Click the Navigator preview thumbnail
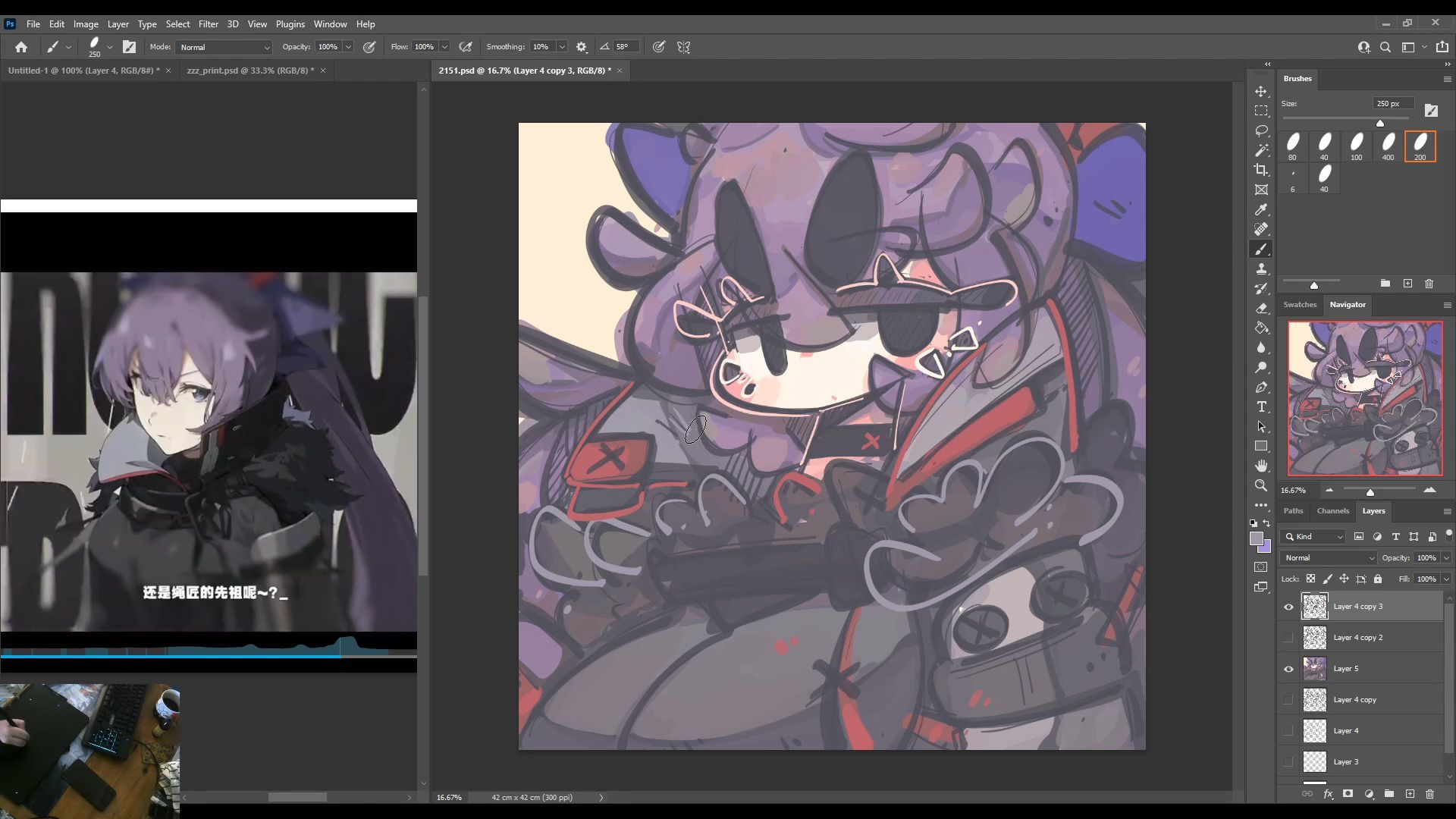 coord(1365,399)
